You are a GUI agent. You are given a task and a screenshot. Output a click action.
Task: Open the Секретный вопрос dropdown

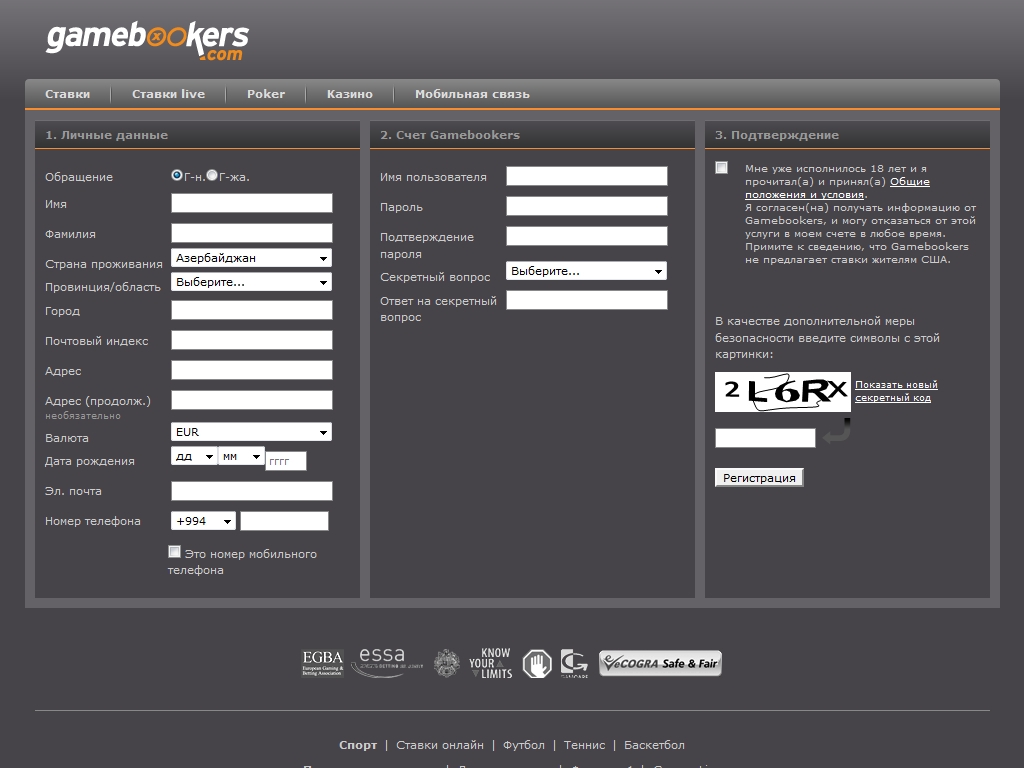pyautogui.click(x=586, y=271)
